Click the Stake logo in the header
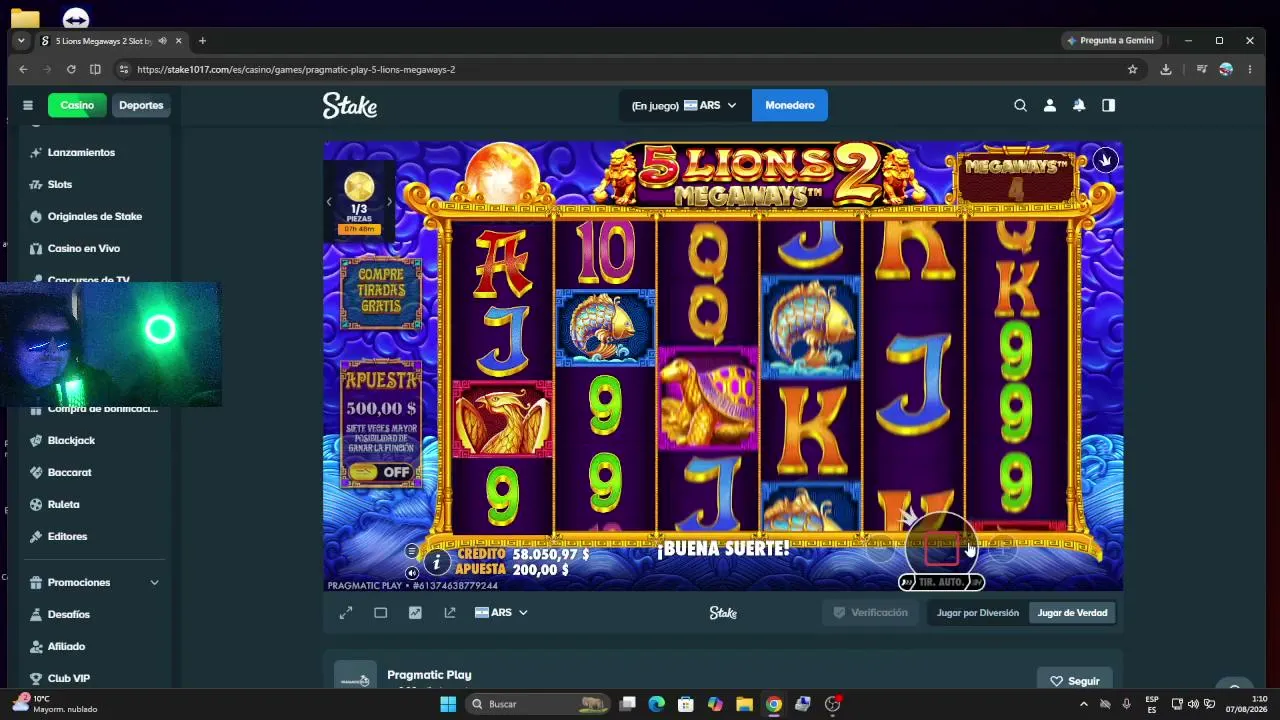Screen dimensions: 1280x720 click(x=350, y=105)
